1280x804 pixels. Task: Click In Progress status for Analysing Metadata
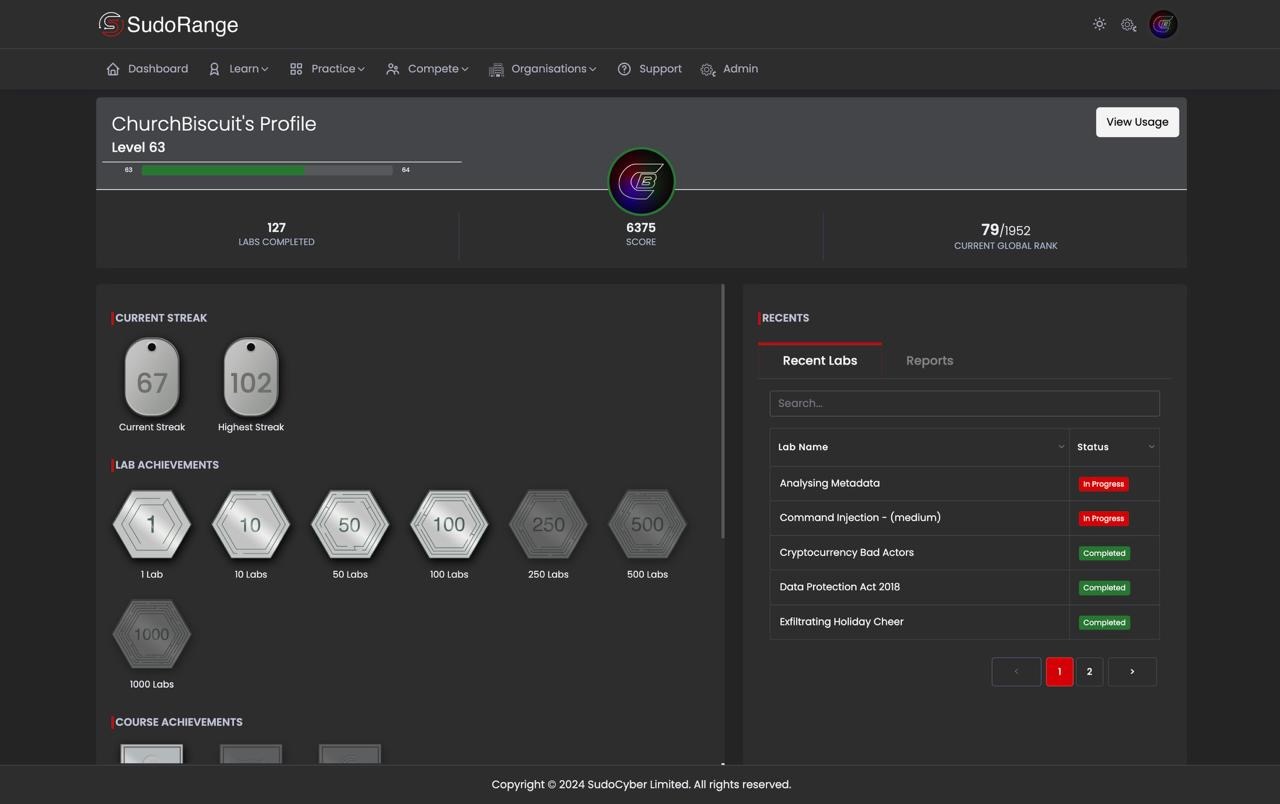coord(1103,484)
